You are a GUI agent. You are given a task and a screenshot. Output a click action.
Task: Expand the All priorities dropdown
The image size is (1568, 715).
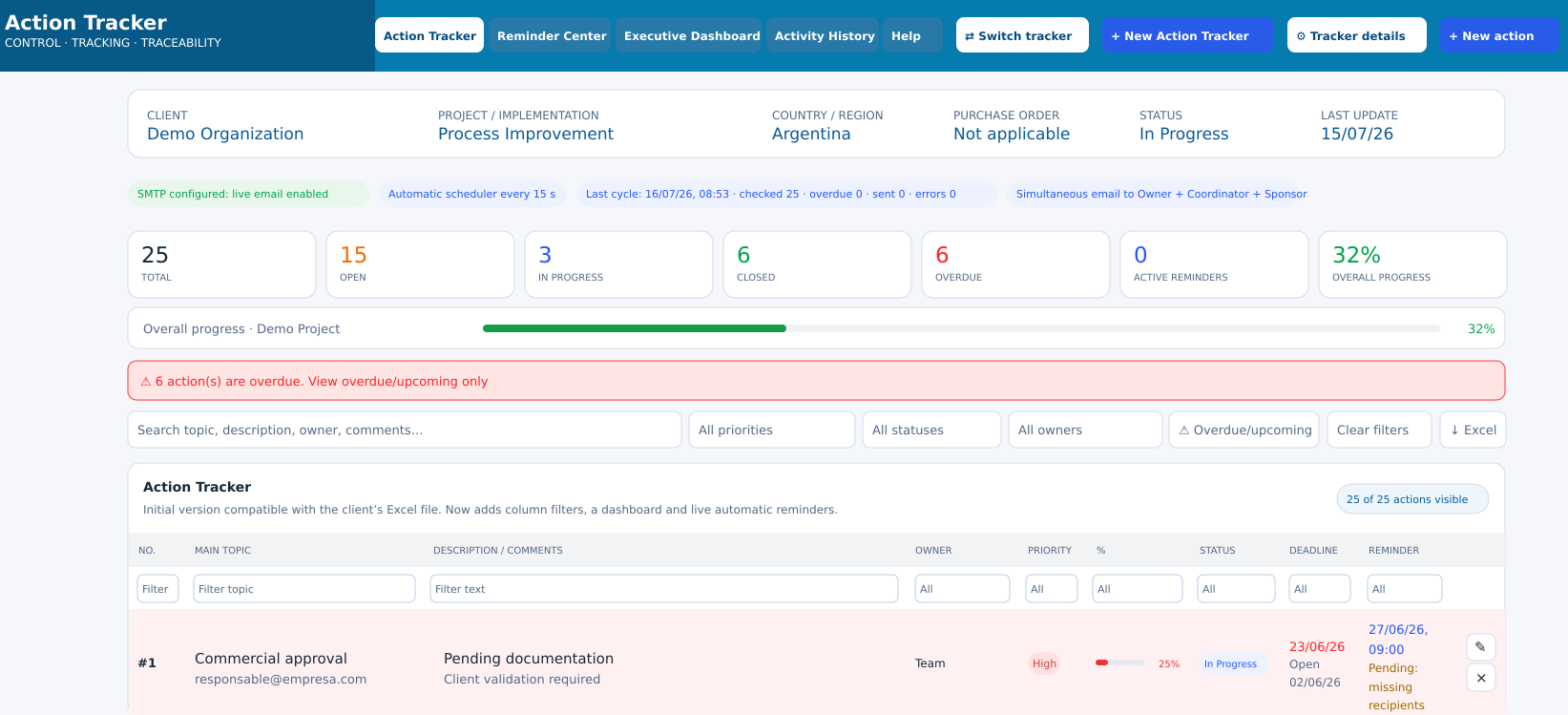[771, 430]
